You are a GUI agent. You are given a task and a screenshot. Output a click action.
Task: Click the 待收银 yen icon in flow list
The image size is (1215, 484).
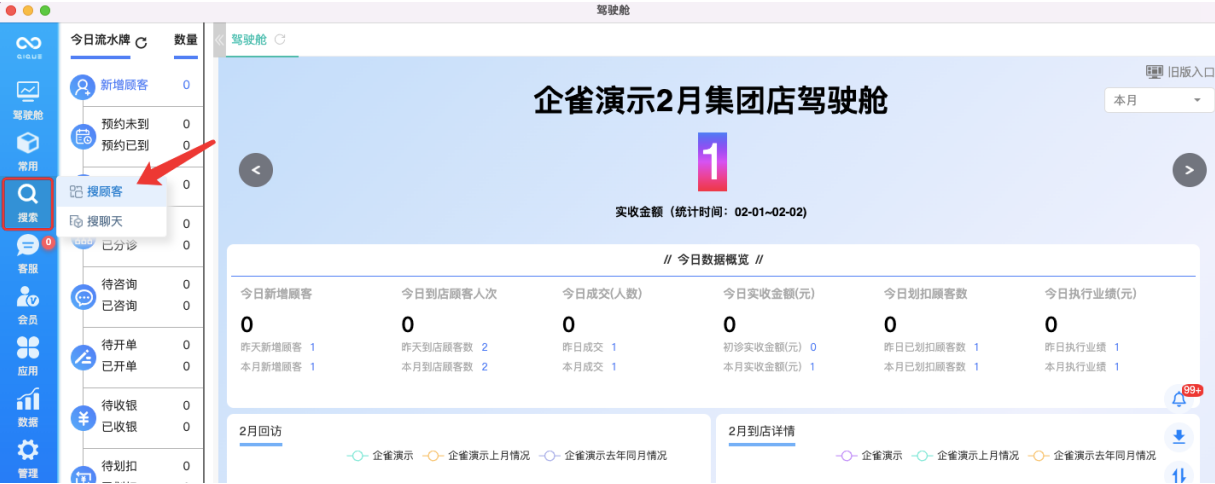point(83,417)
